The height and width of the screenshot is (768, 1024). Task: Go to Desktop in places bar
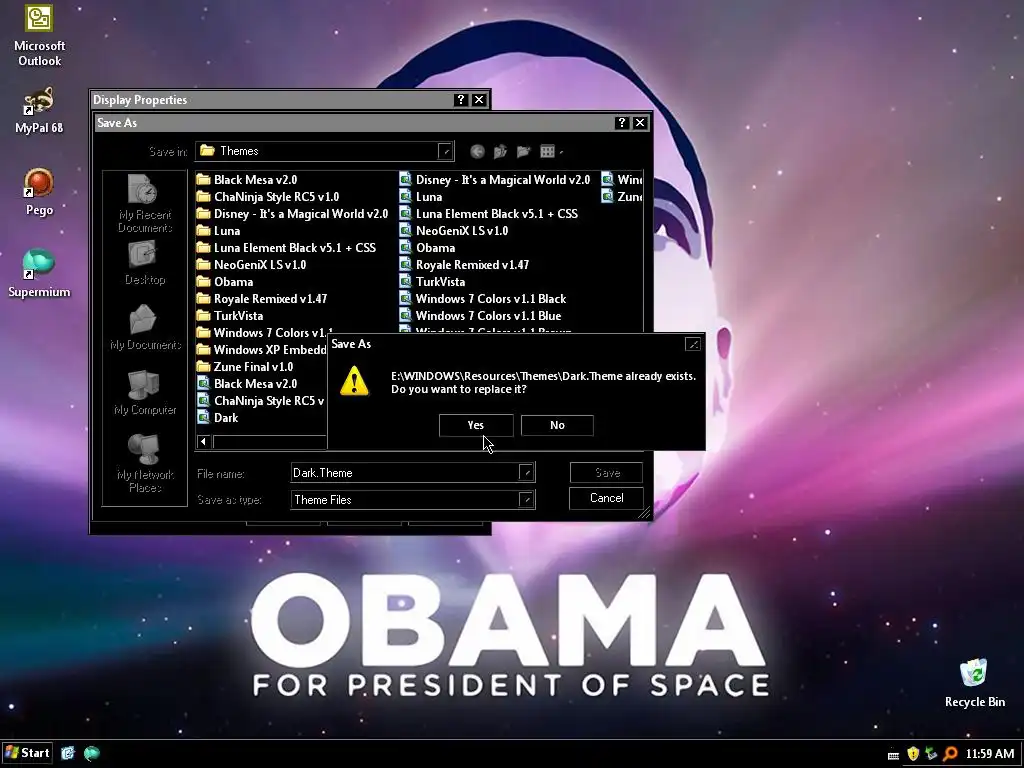145,263
